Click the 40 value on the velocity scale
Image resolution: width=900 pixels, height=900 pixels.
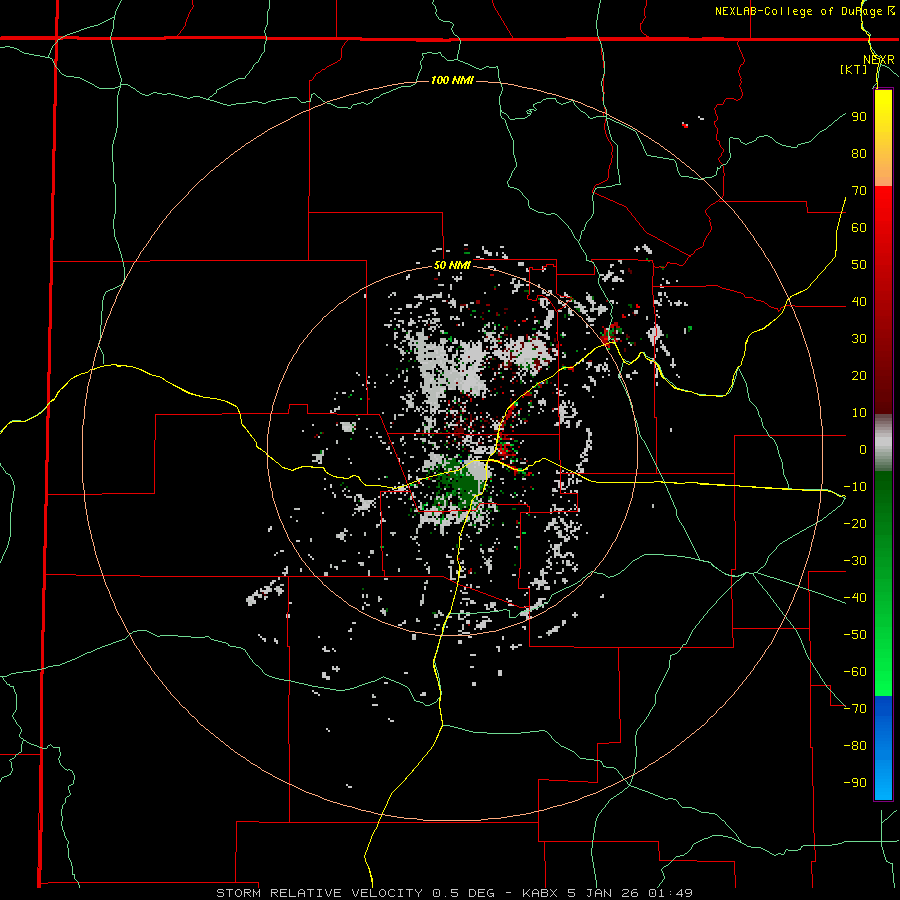pos(859,301)
